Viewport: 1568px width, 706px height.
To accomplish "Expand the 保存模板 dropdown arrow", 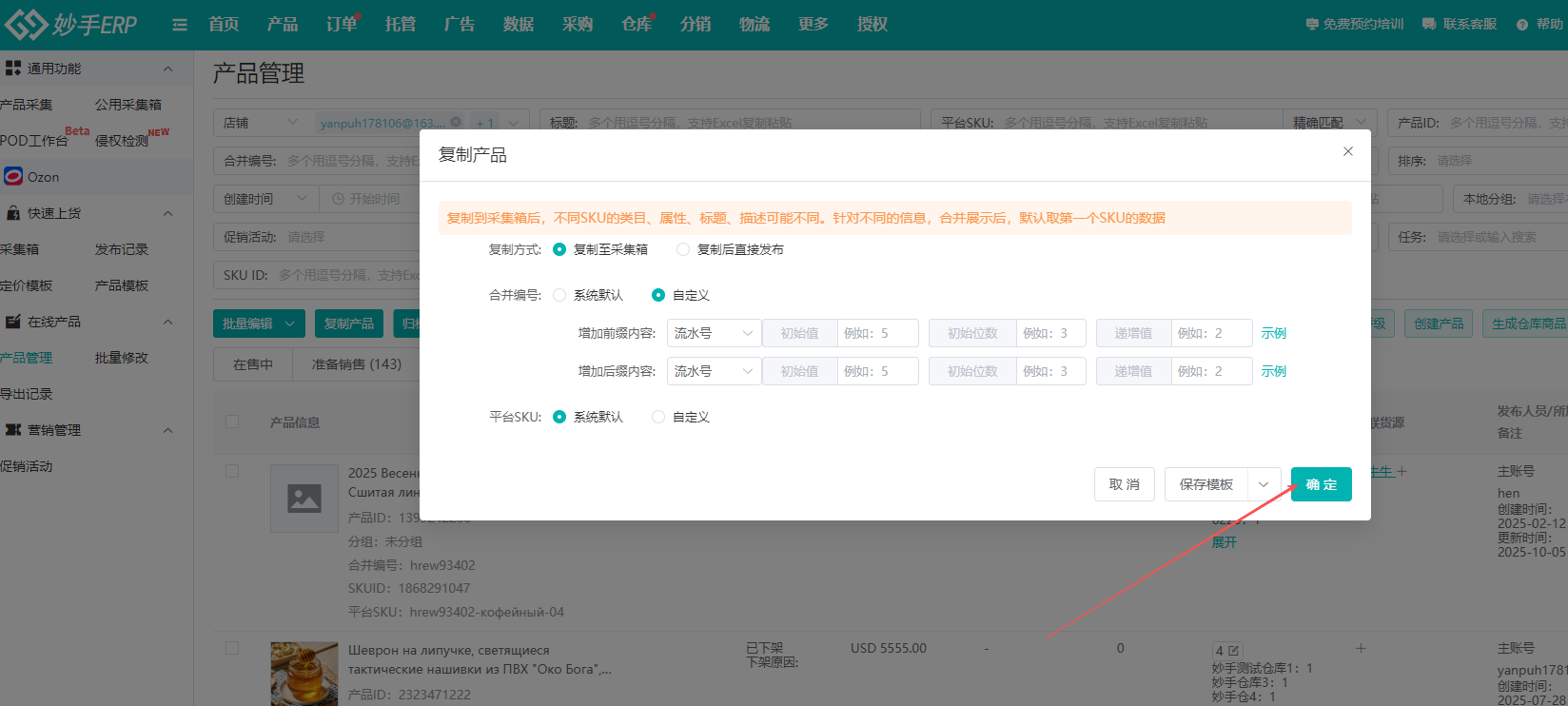I will tap(1264, 484).
